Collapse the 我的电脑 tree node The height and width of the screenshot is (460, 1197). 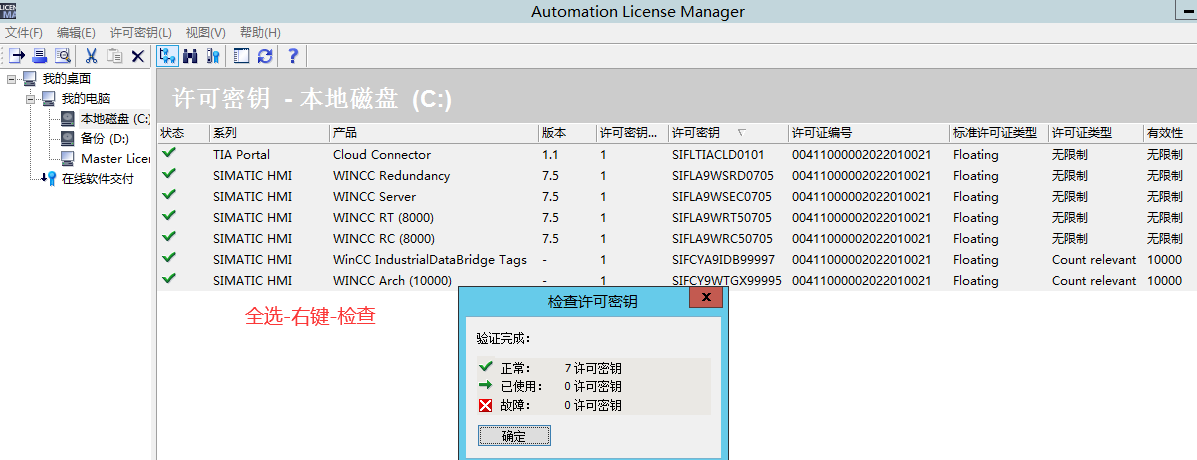pos(31,98)
